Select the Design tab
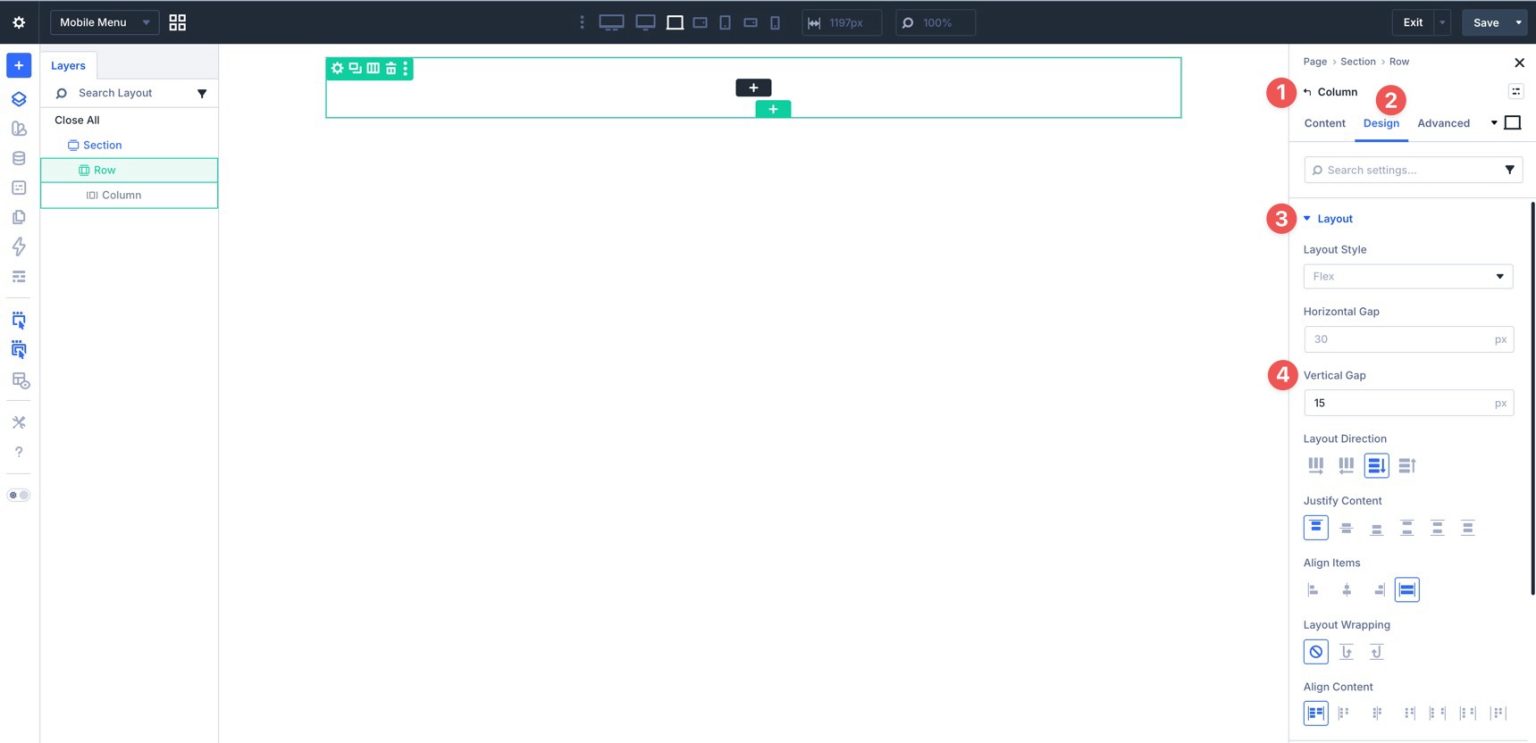This screenshot has width=1536, height=743. pyautogui.click(x=1381, y=123)
